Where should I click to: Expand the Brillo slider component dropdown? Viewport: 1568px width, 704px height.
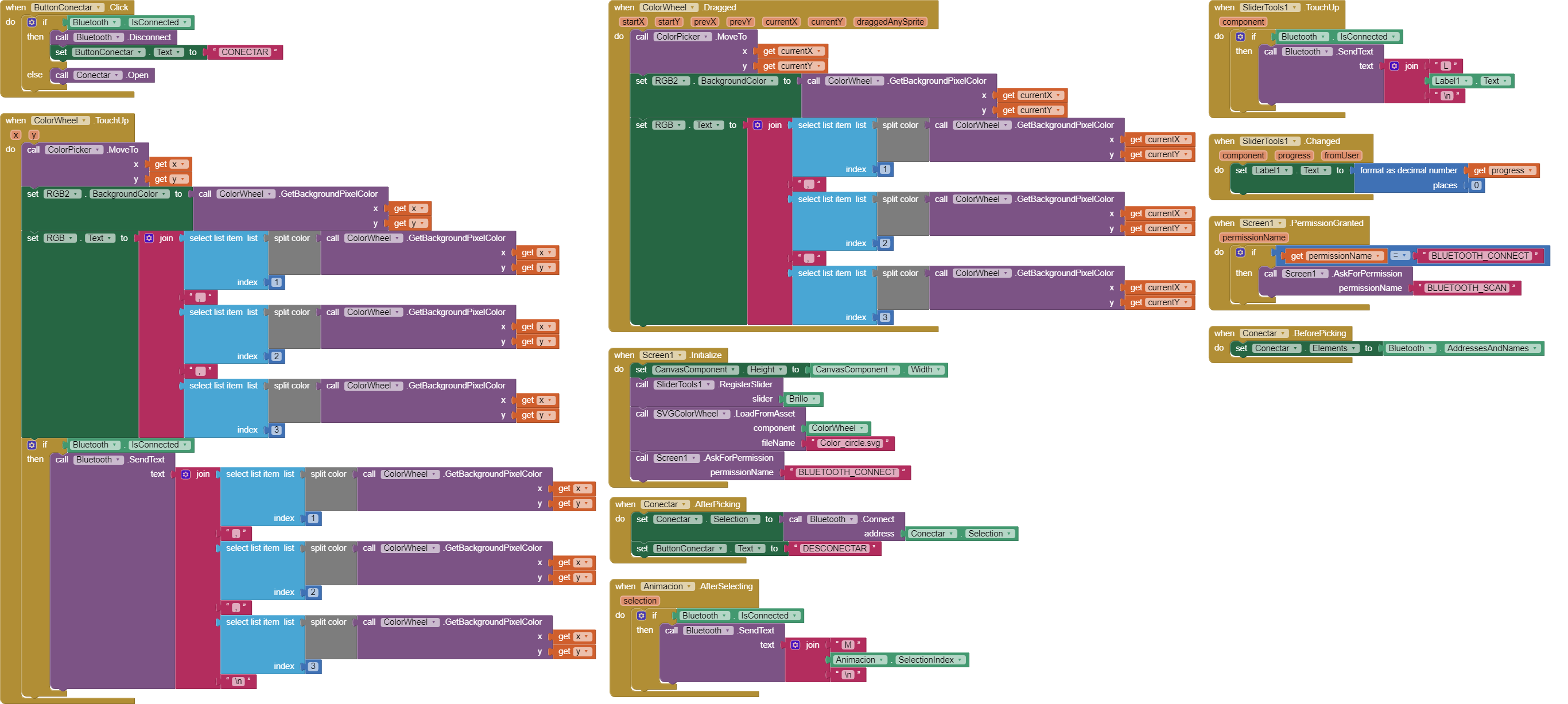point(814,399)
